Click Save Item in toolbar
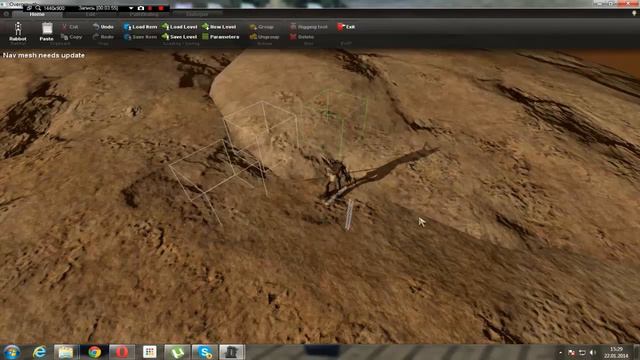The image size is (640, 360). click(x=140, y=37)
